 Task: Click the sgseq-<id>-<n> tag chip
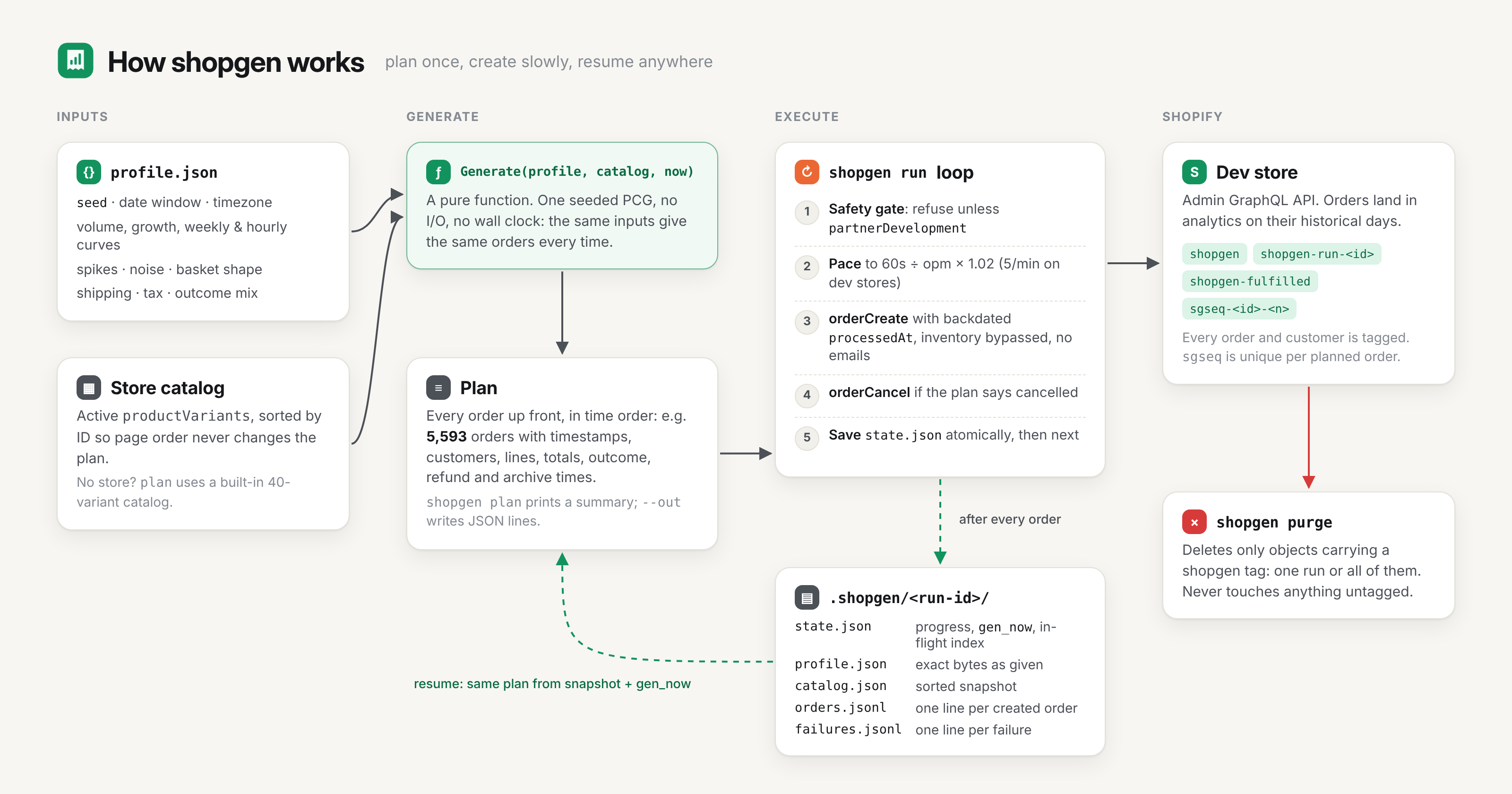tap(1239, 309)
